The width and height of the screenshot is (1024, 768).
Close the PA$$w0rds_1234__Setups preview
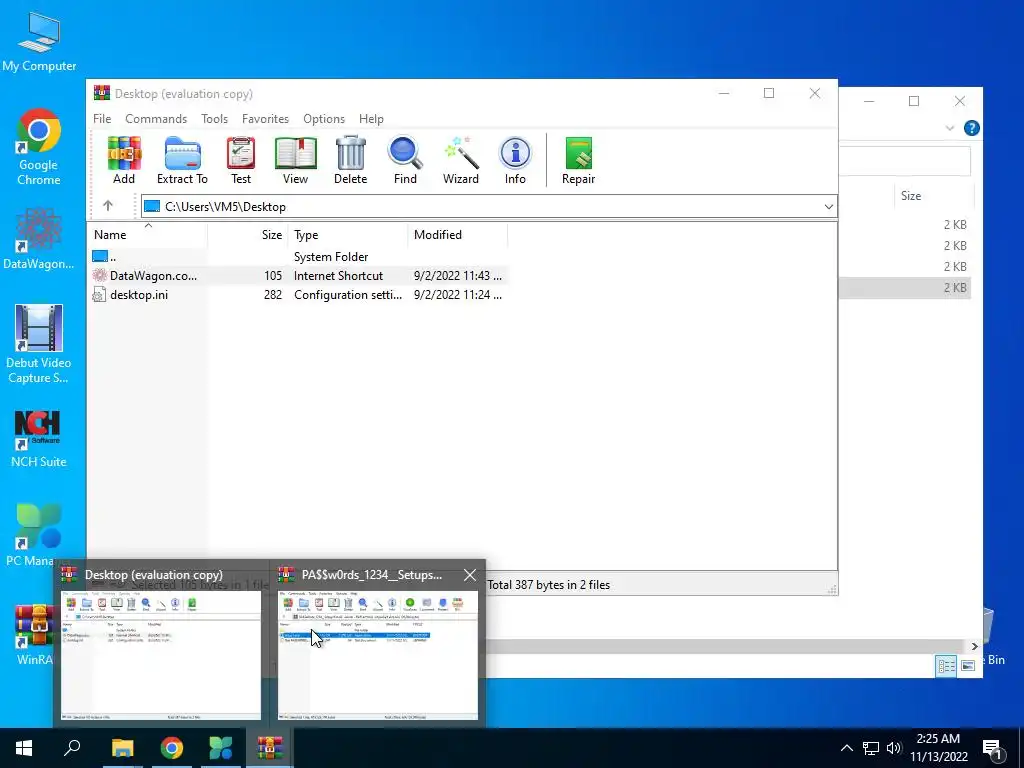coord(470,575)
